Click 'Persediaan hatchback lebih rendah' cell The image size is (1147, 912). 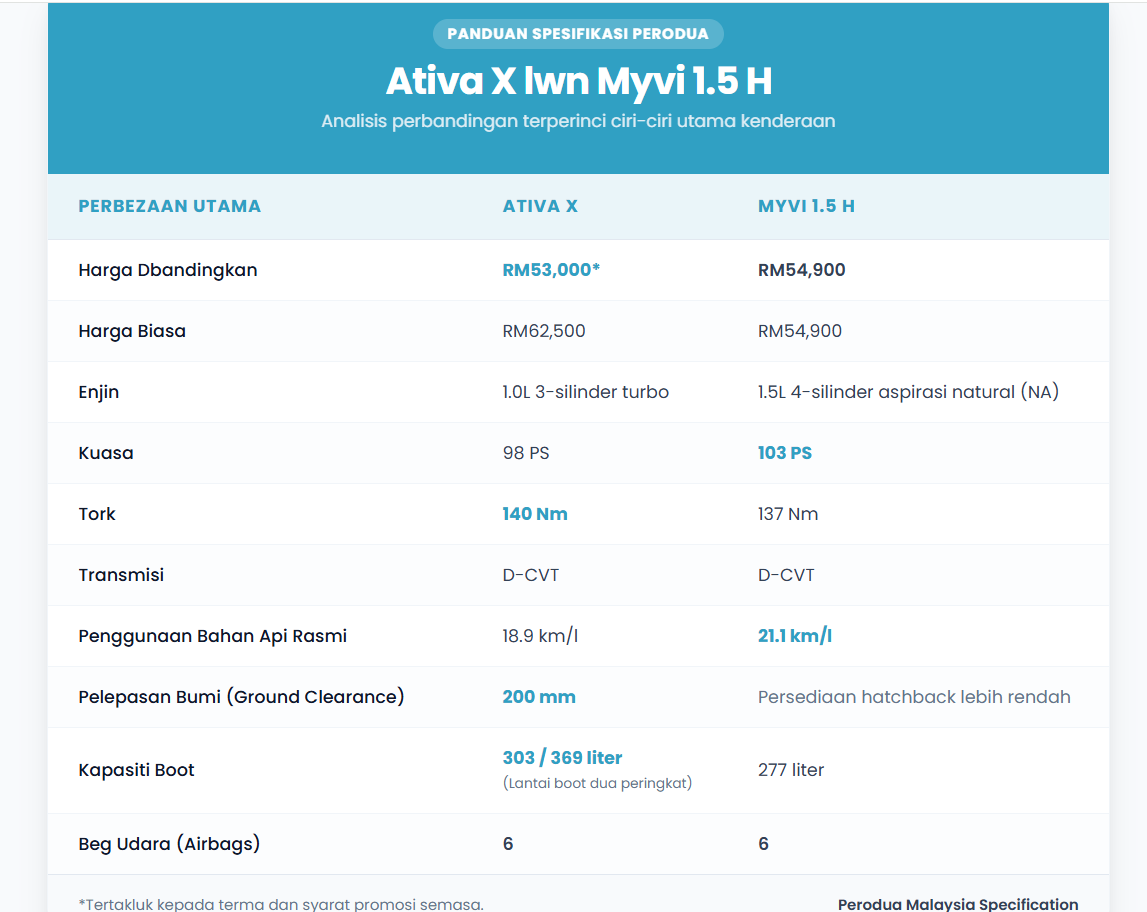pyautogui.click(x=914, y=697)
